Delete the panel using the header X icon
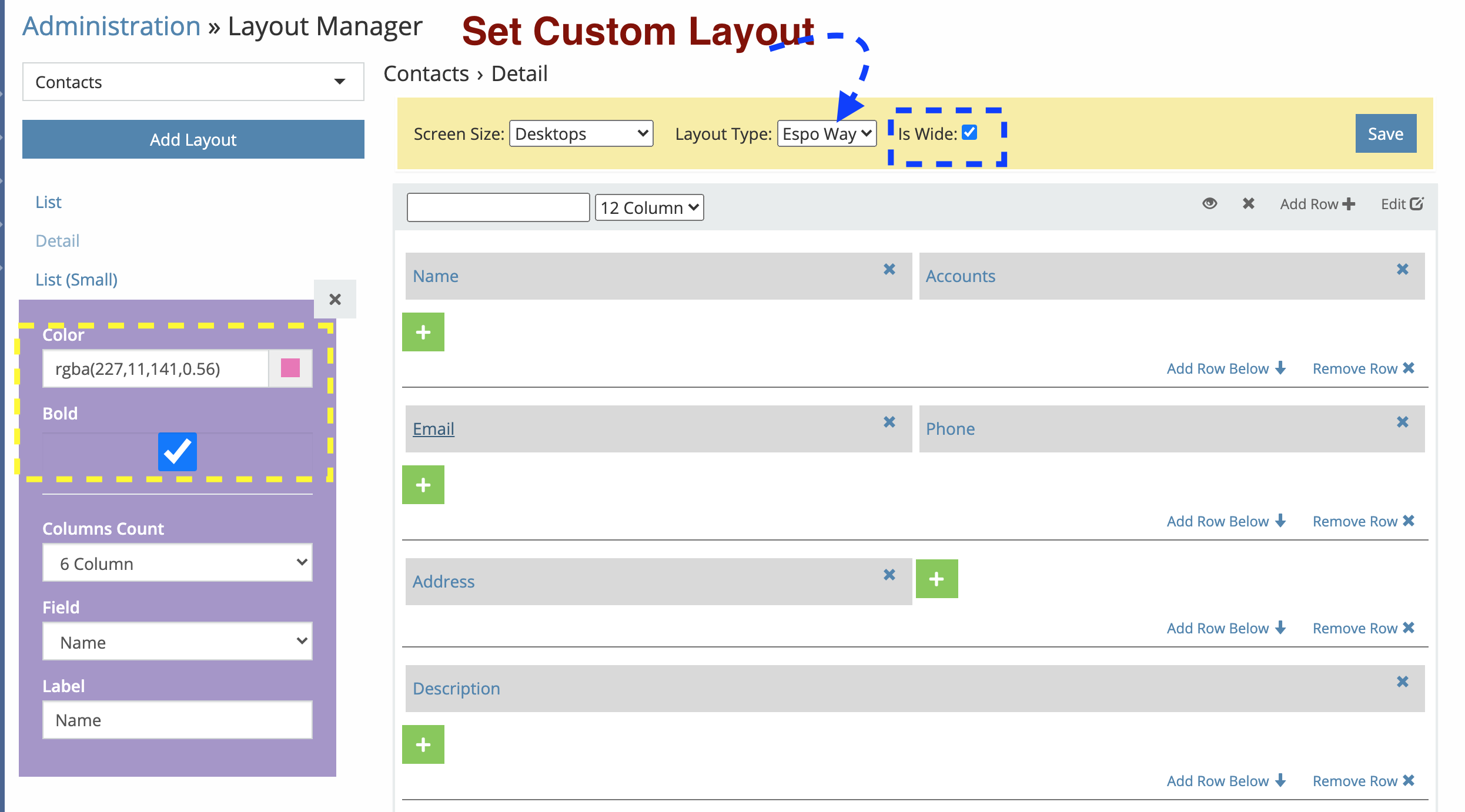This screenshot has height=812, width=1465. click(x=1248, y=203)
